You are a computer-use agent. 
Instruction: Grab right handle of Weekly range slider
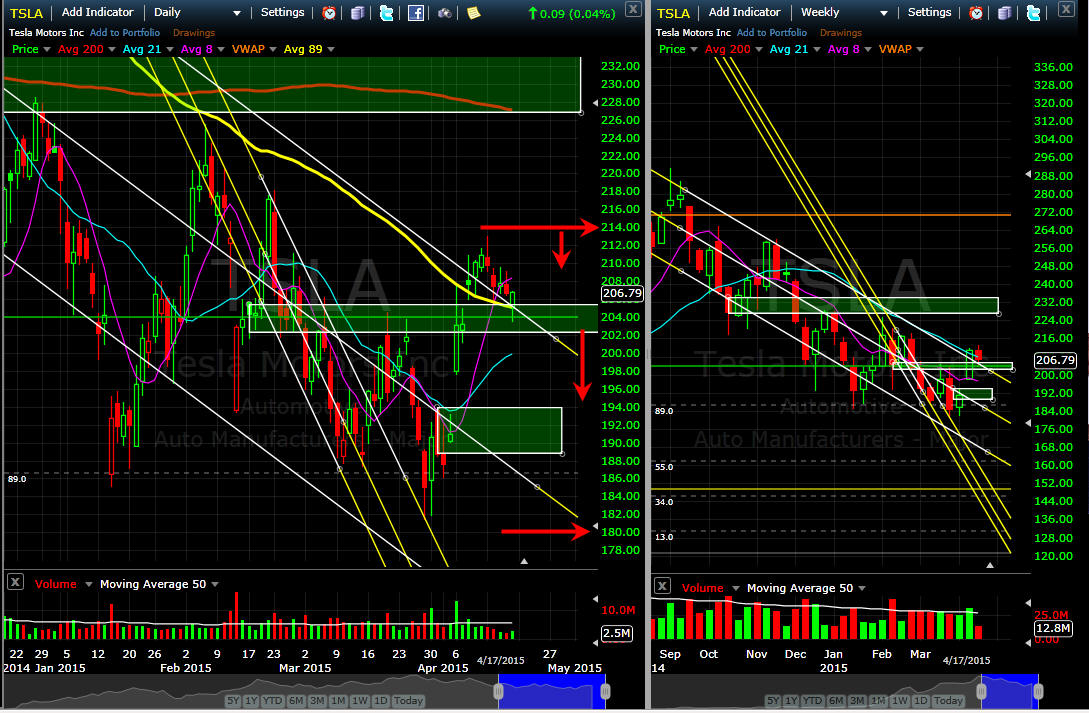coord(1038,691)
